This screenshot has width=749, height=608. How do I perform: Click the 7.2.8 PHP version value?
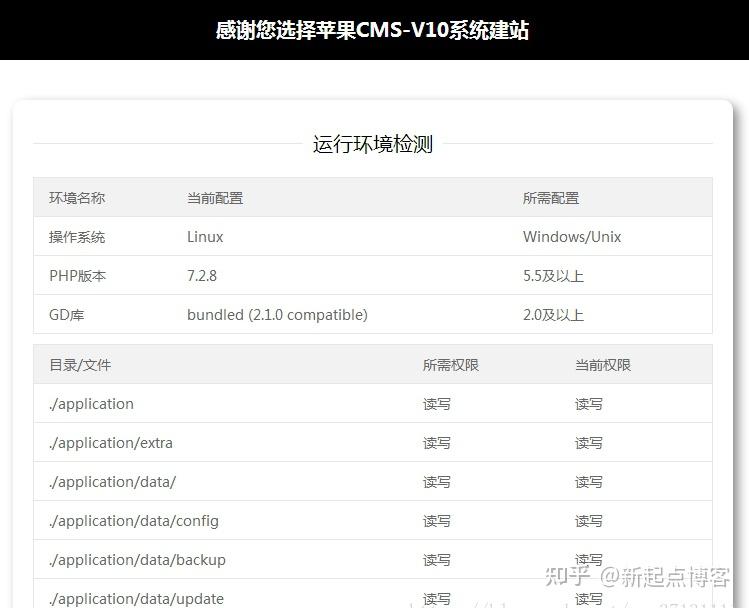tap(202, 276)
